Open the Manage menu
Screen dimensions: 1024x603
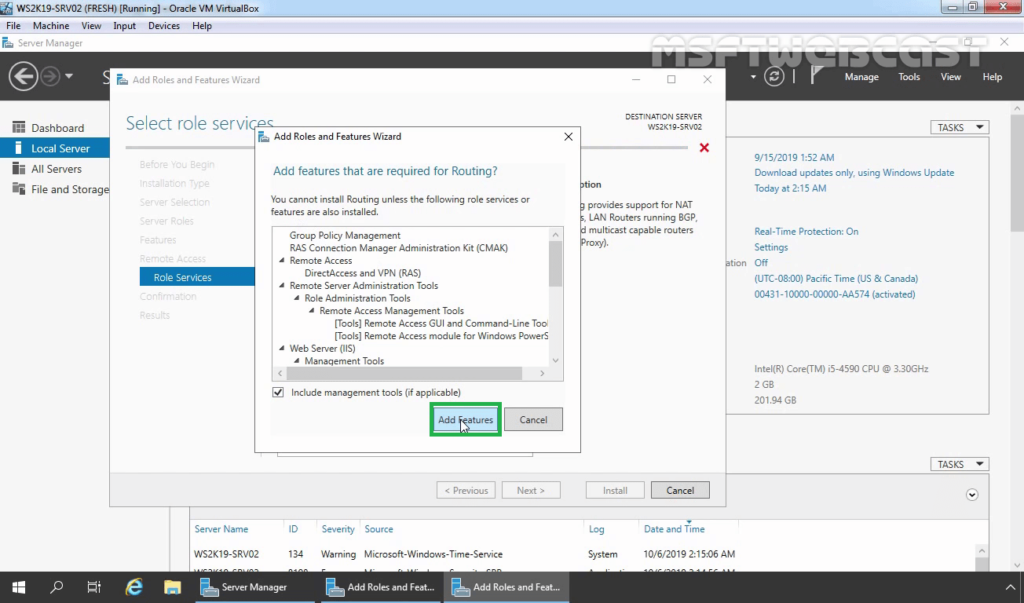(x=861, y=76)
